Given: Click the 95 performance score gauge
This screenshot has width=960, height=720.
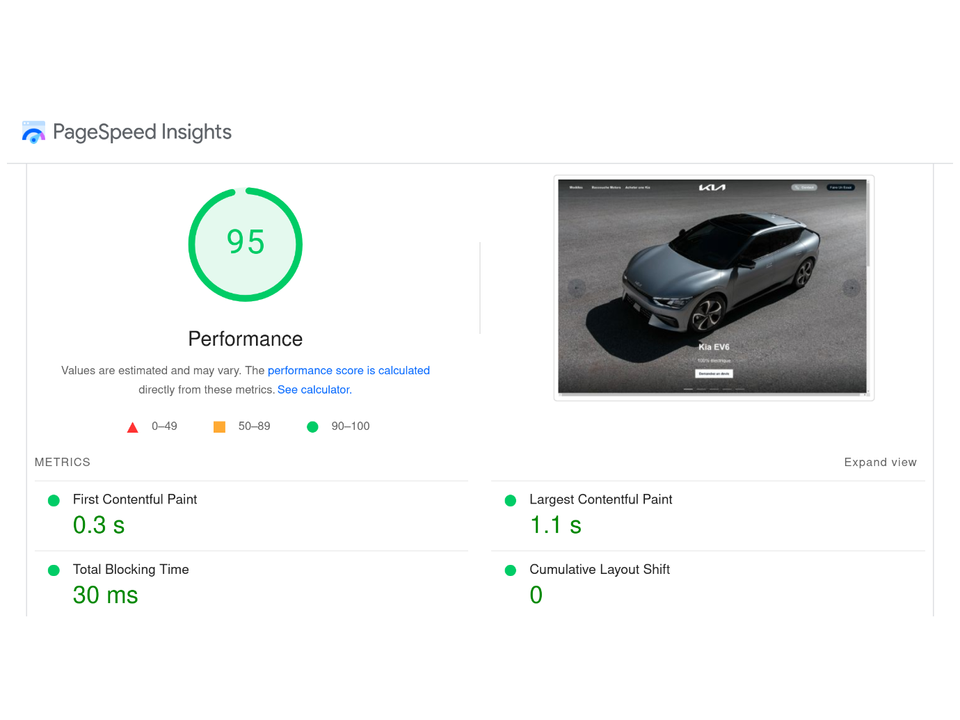Looking at the screenshot, I should [245, 243].
